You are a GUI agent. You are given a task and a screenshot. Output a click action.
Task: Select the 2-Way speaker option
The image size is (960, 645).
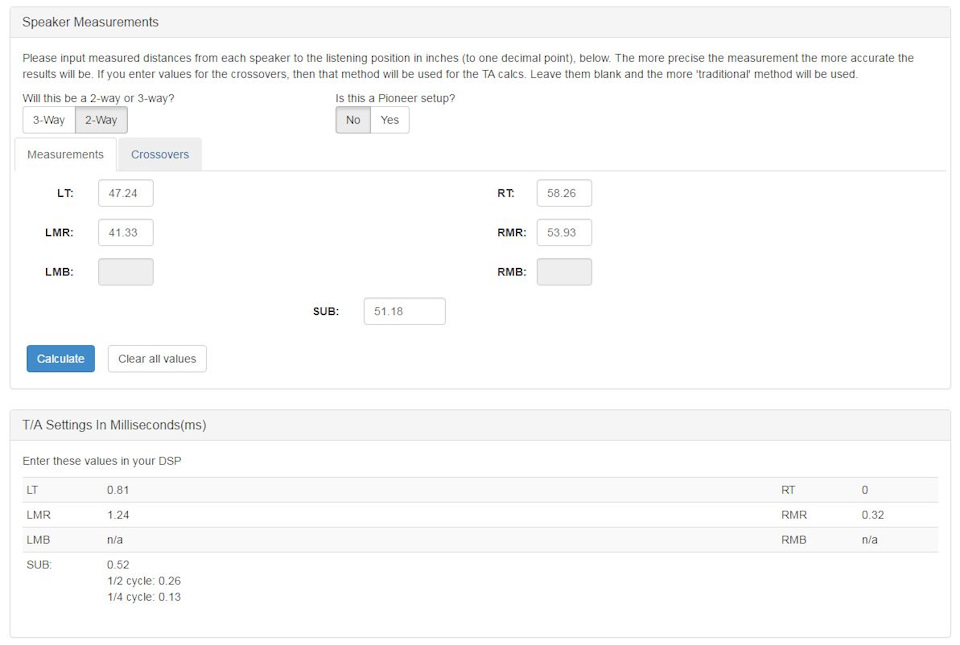[x=101, y=120]
